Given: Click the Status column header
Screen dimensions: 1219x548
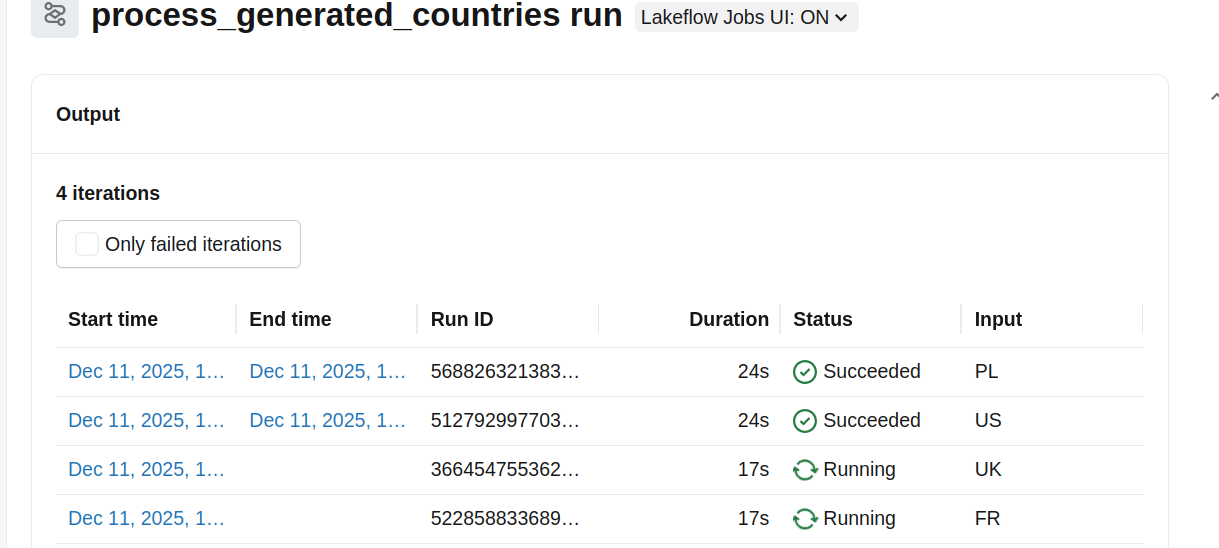Looking at the screenshot, I should (x=822, y=320).
